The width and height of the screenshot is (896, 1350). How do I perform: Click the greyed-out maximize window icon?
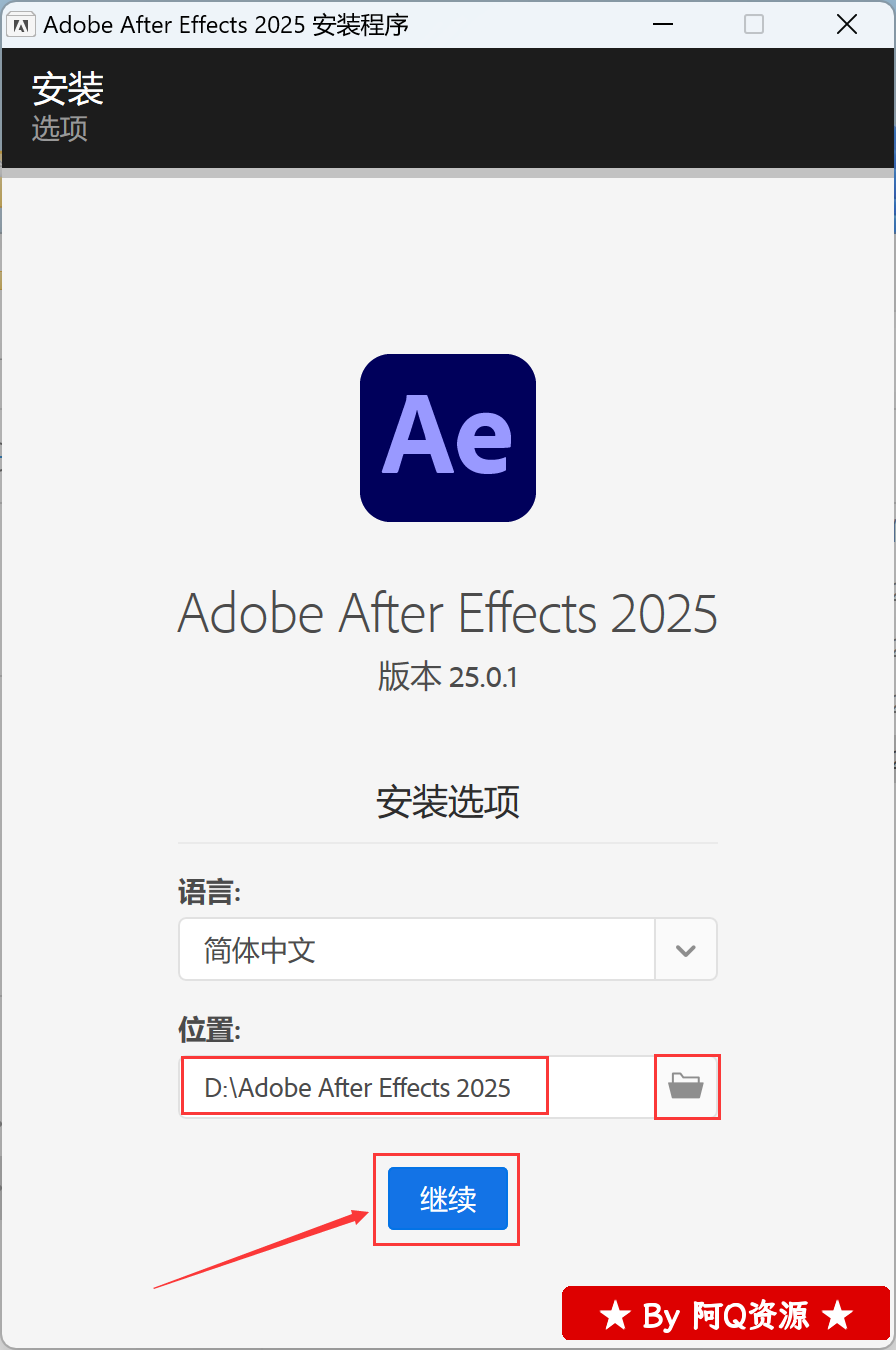click(754, 25)
